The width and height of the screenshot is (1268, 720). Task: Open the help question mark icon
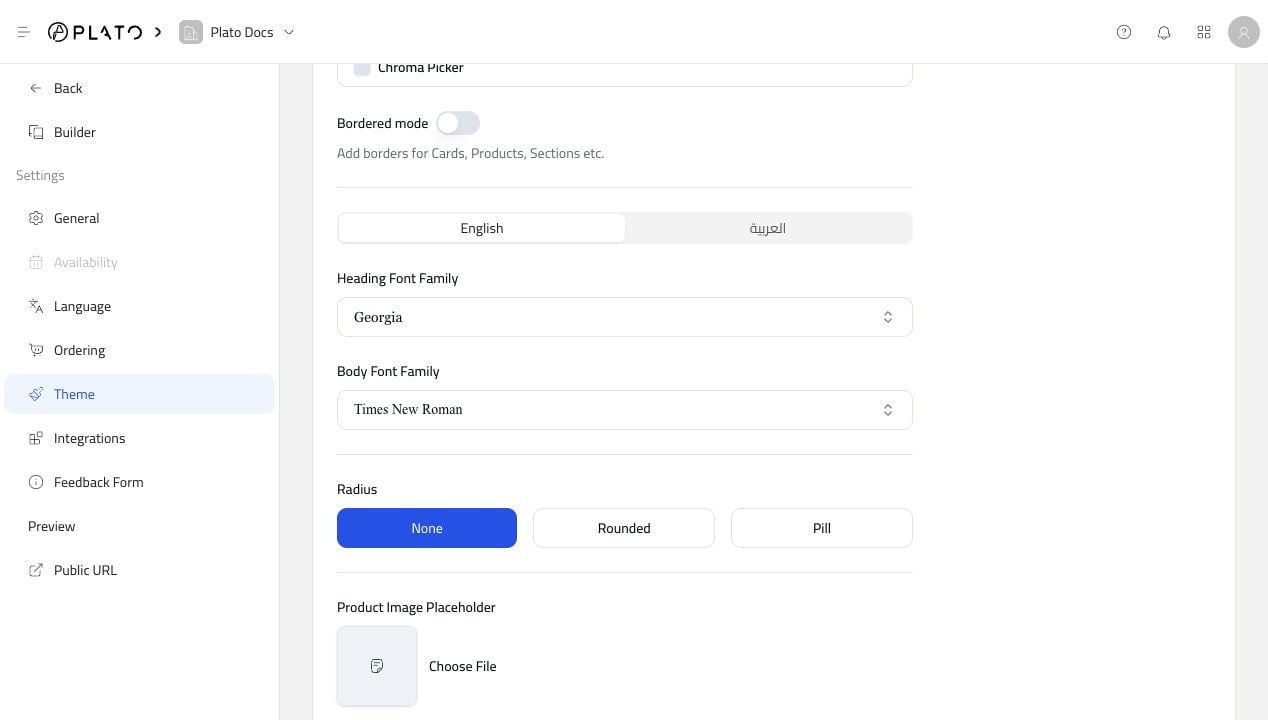click(x=1124, y=32)
